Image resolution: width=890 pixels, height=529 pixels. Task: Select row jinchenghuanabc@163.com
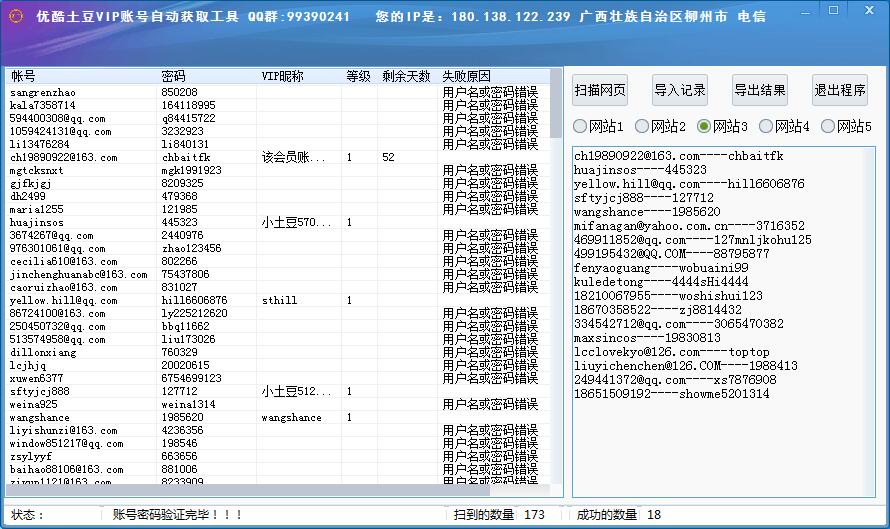click(278, 274)
